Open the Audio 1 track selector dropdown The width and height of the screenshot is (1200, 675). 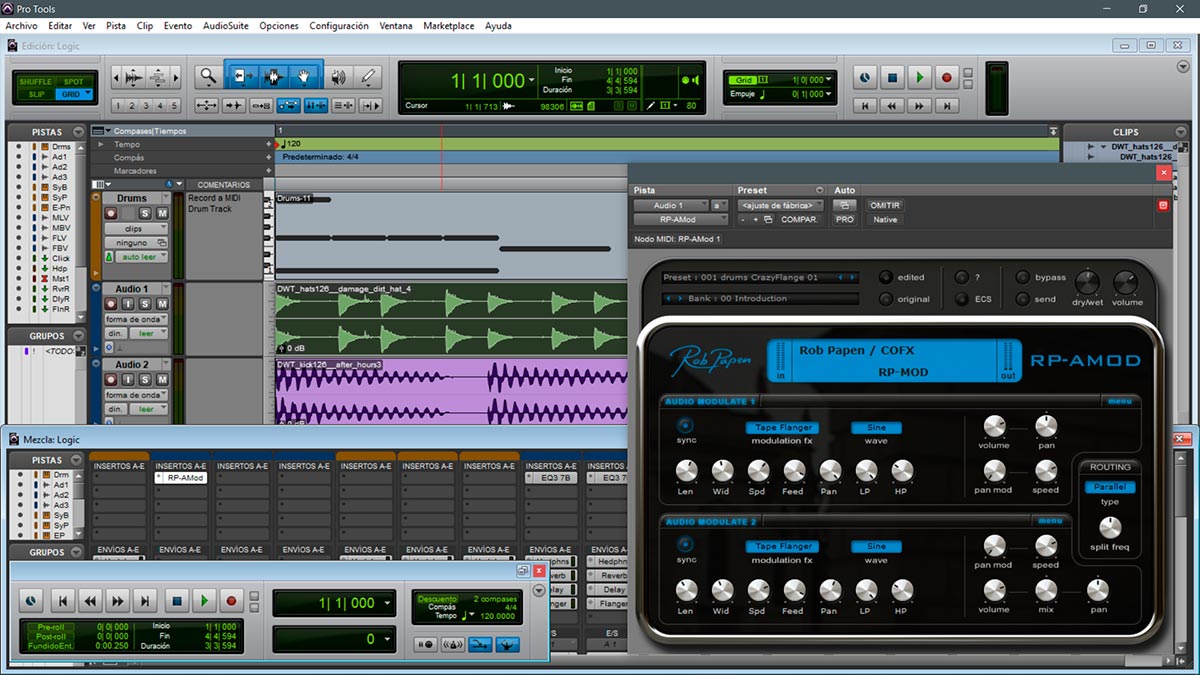669,205
